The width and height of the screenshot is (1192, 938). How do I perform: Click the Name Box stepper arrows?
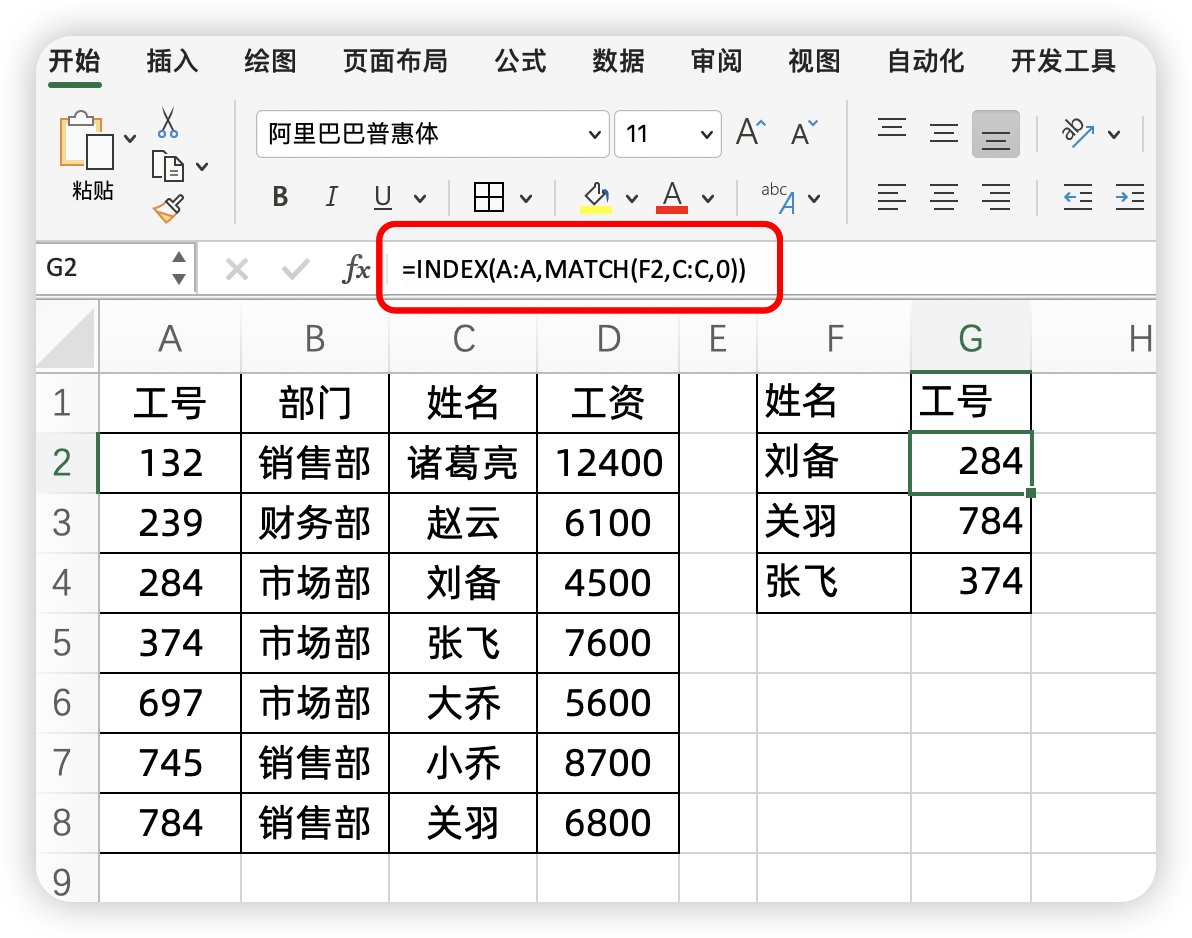pos(179,268)
